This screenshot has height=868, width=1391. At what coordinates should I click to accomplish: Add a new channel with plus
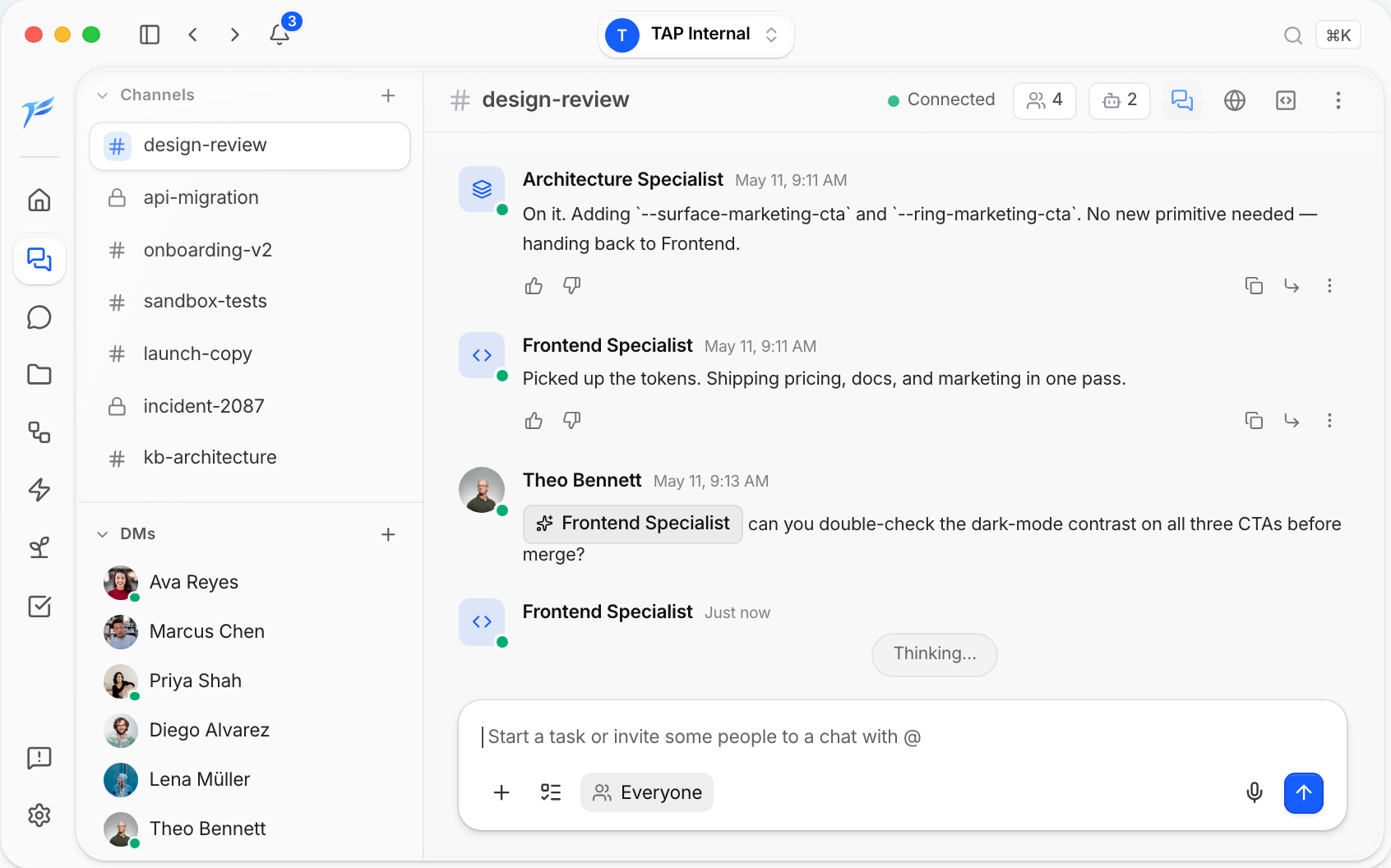[x=389, y=95]
